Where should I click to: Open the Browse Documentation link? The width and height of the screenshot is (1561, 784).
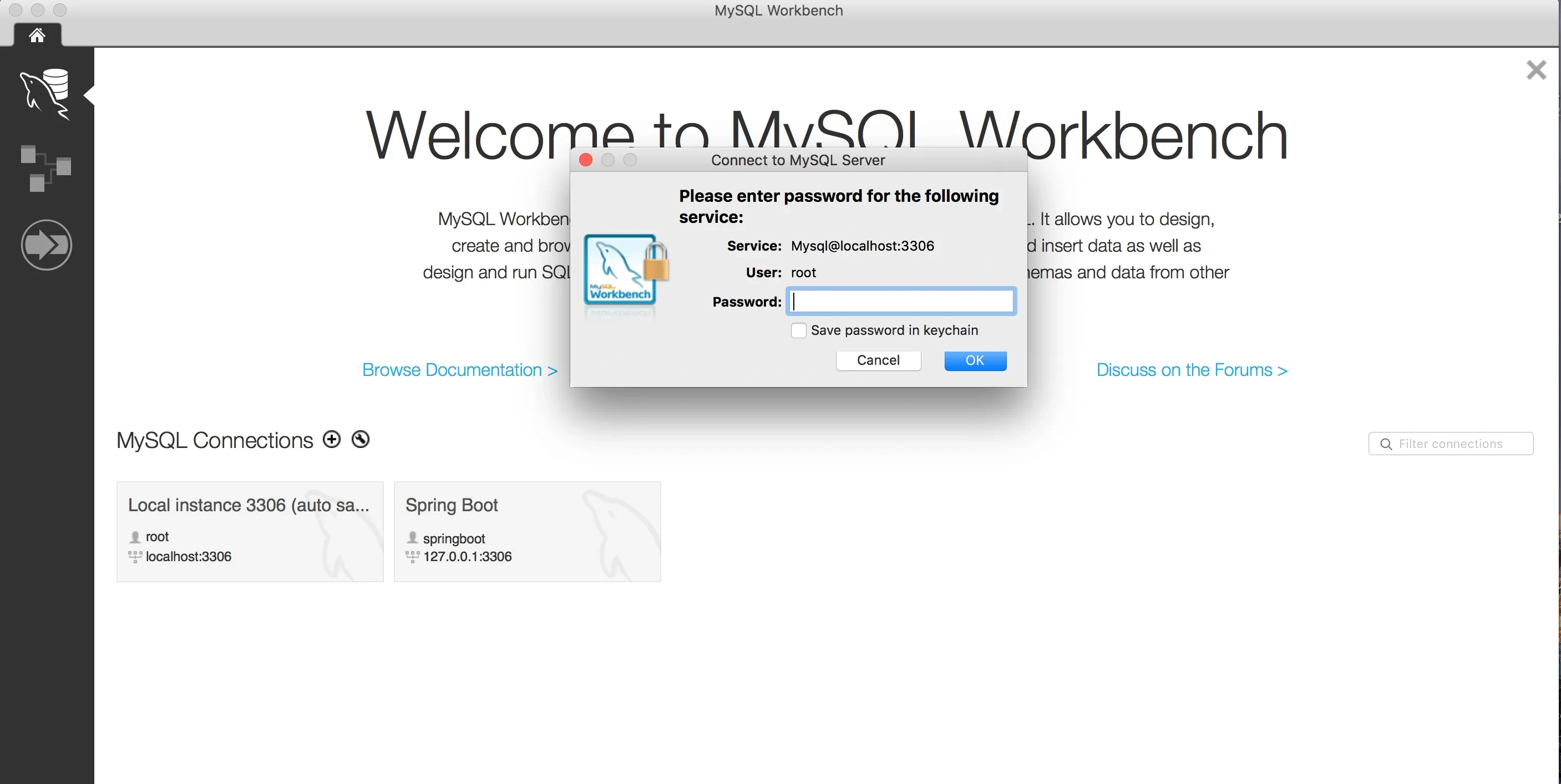pyautogui.click(x=460, y=370)
